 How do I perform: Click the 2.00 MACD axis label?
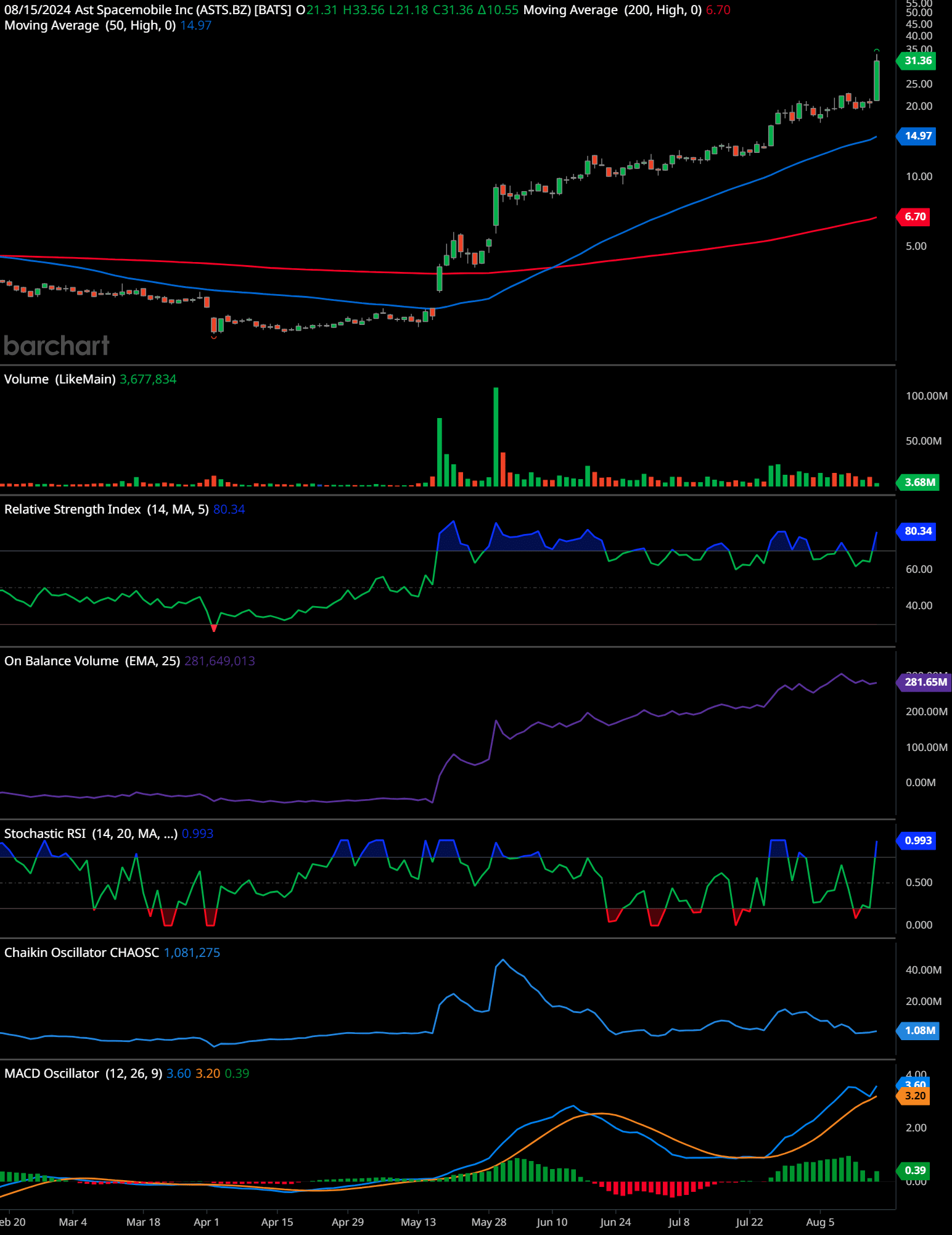(916, 1128)
